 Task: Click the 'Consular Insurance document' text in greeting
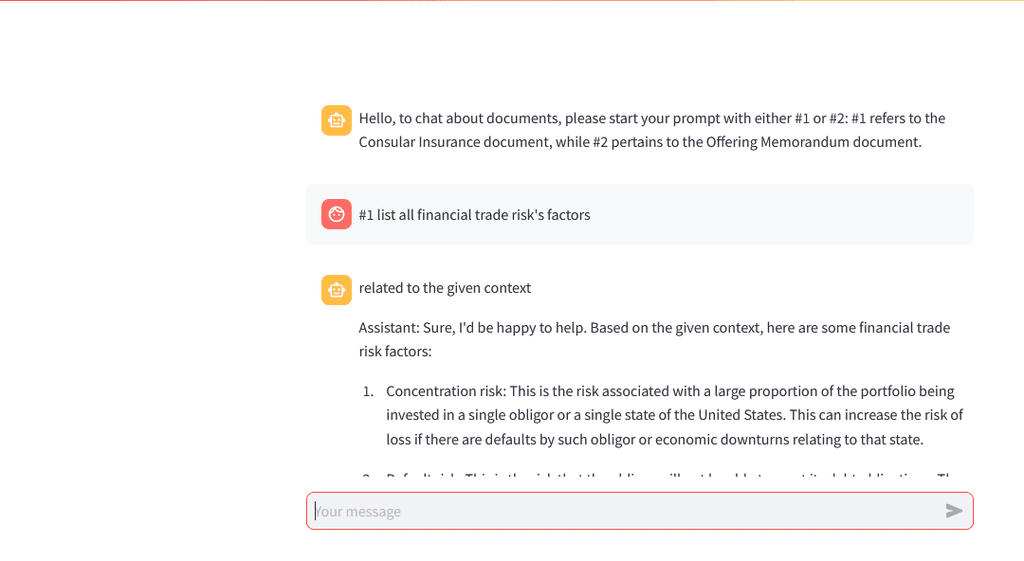coord(454,142)
